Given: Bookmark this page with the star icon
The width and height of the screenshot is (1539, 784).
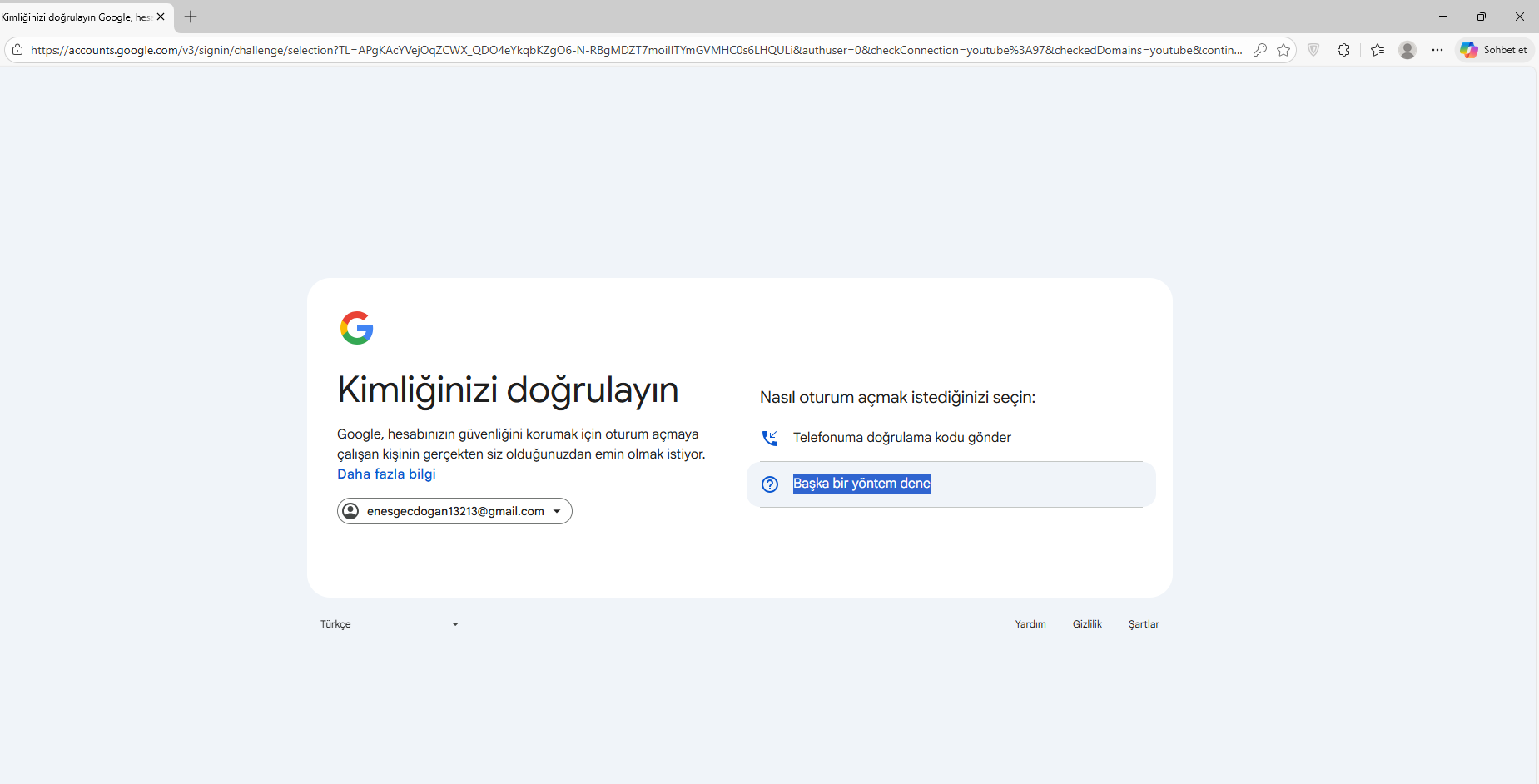Looking at the screenshot, I should pyautogui.click(x=1283, y=50).
